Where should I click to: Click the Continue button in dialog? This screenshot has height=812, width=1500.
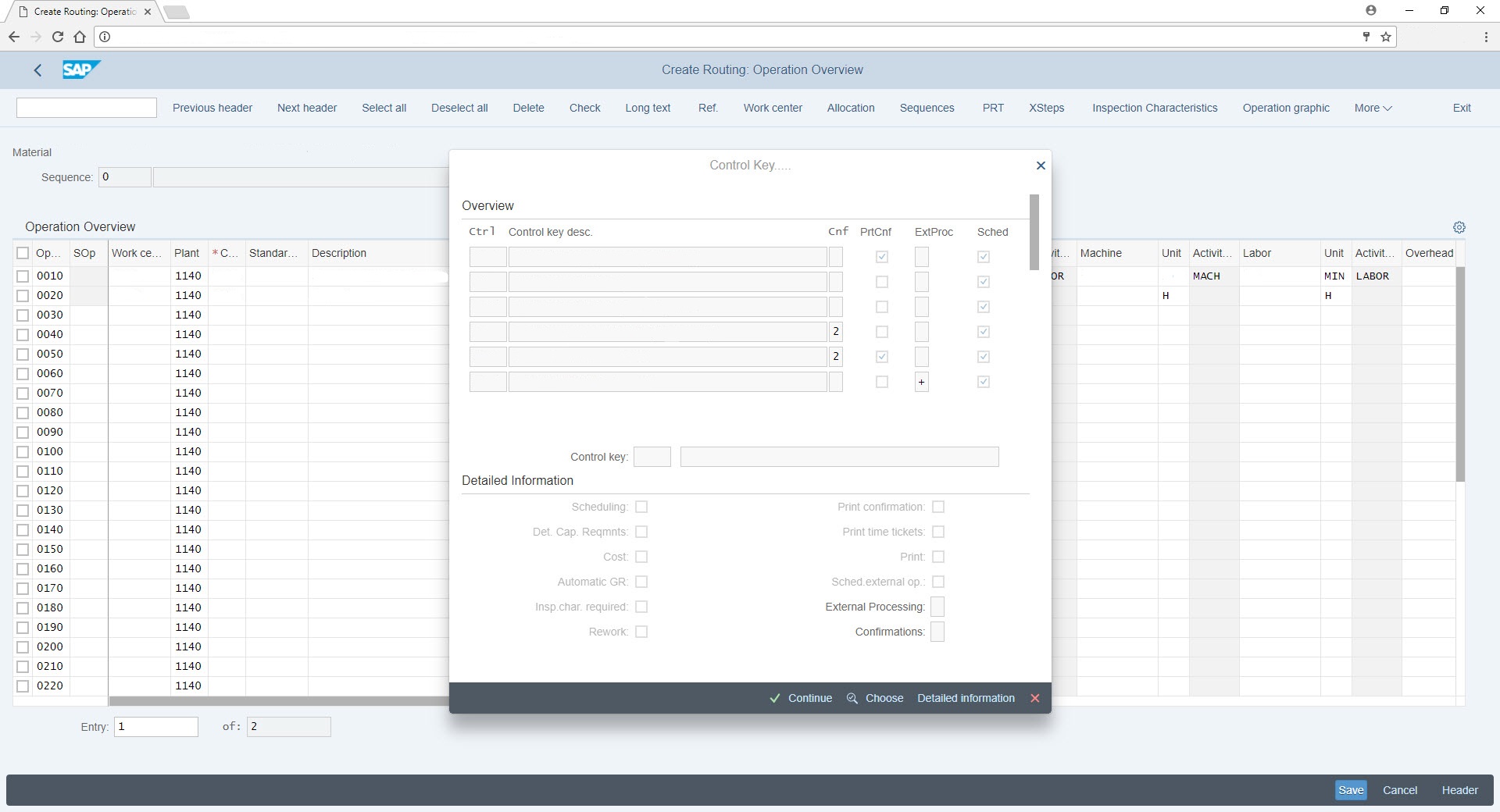click(801, 698)
